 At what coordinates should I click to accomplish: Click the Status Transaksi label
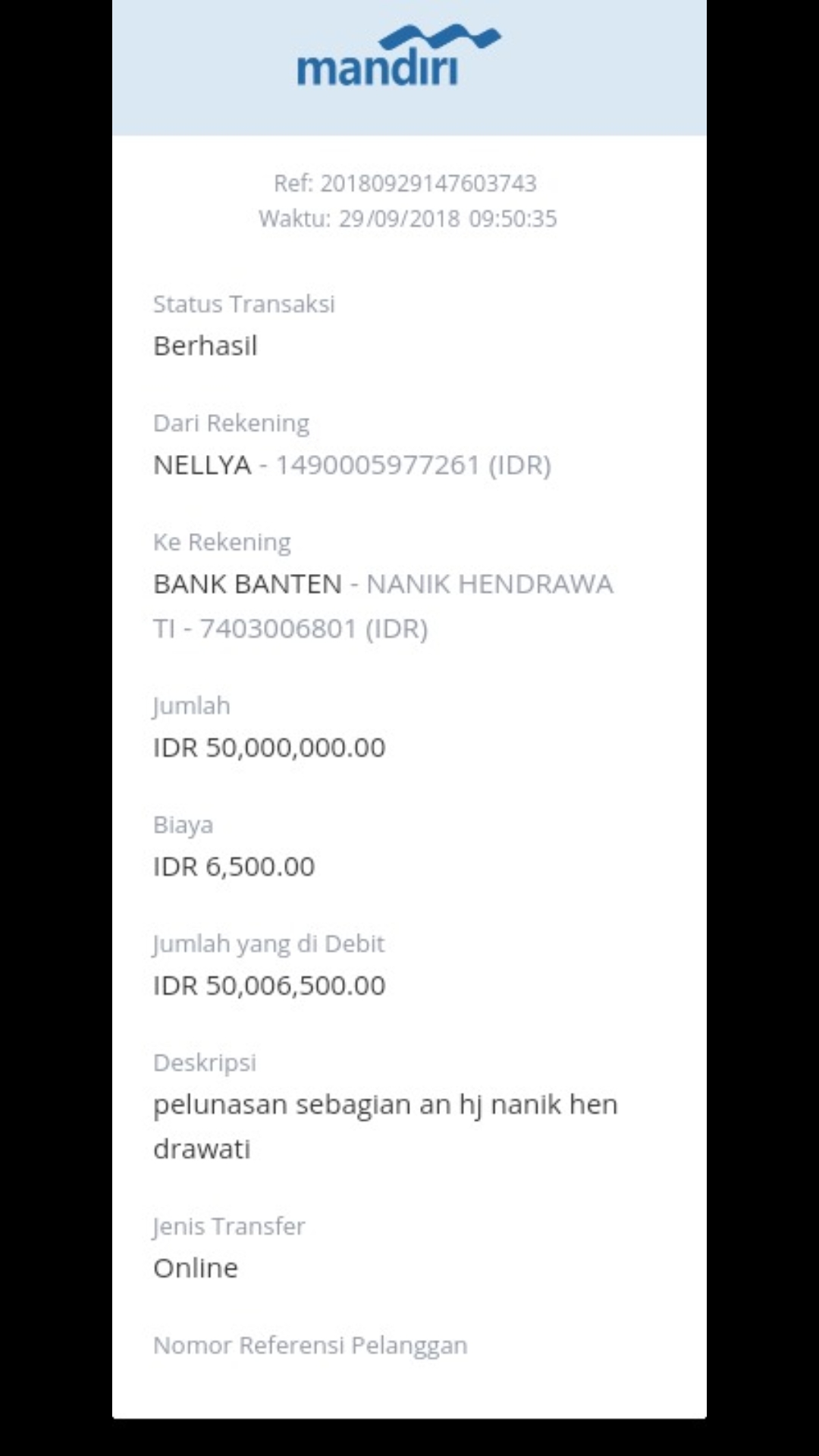click(x=243, y=304)
